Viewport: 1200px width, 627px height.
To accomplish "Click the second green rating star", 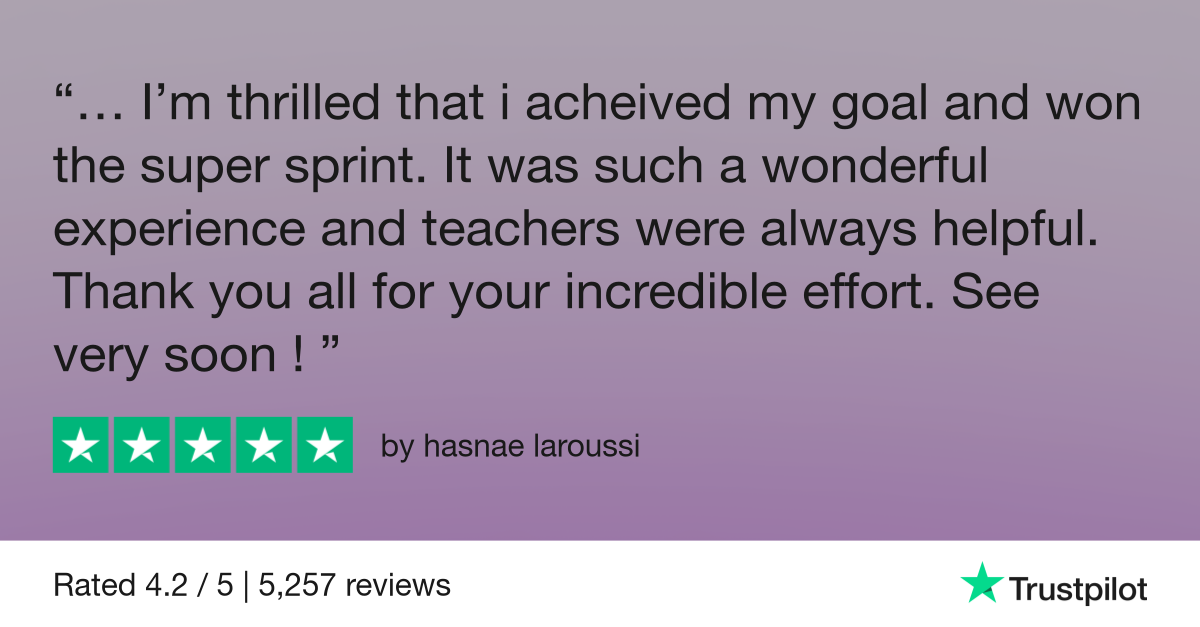I will 142,445.
